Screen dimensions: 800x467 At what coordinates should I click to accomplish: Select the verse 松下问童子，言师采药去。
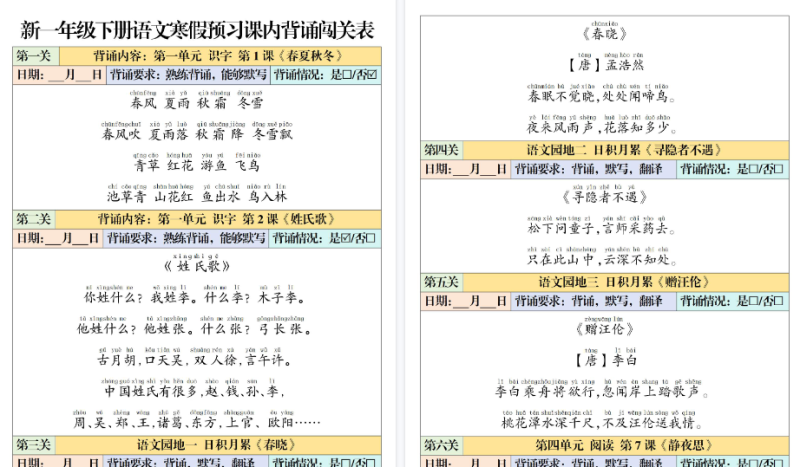tap(602, 228)
